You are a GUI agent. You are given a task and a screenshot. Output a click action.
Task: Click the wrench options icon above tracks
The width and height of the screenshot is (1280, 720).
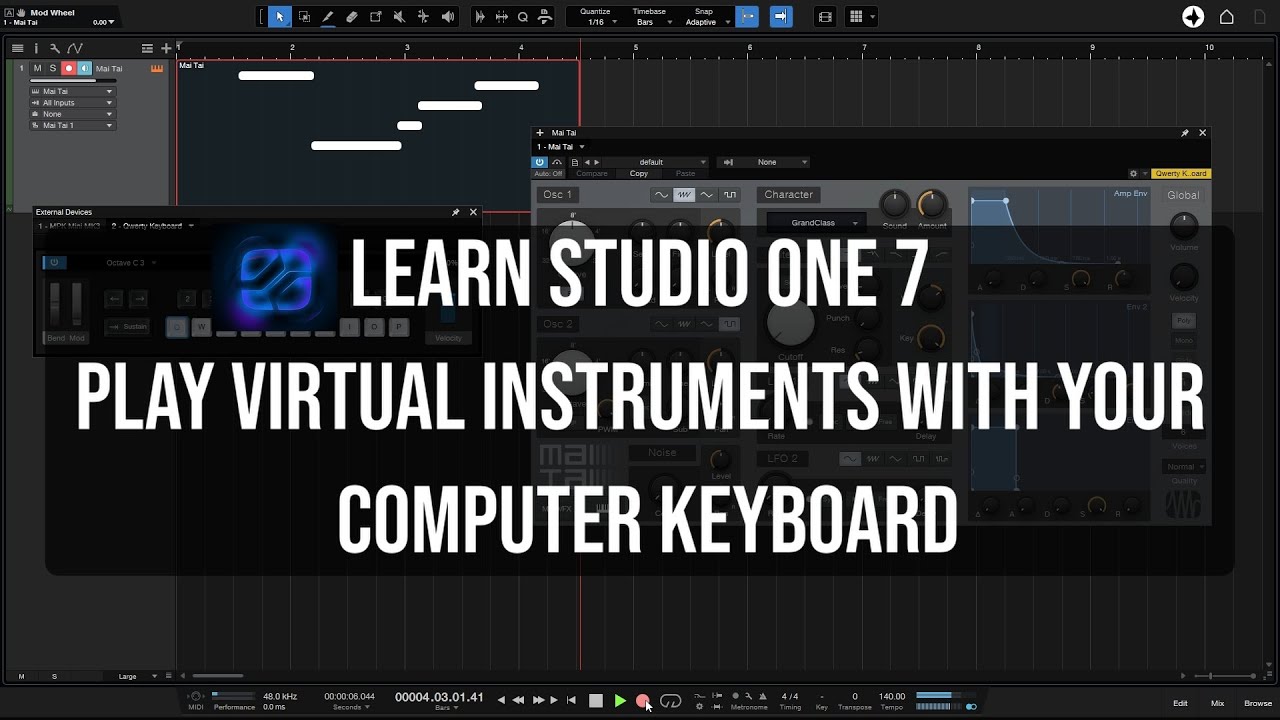pos(54,48)
